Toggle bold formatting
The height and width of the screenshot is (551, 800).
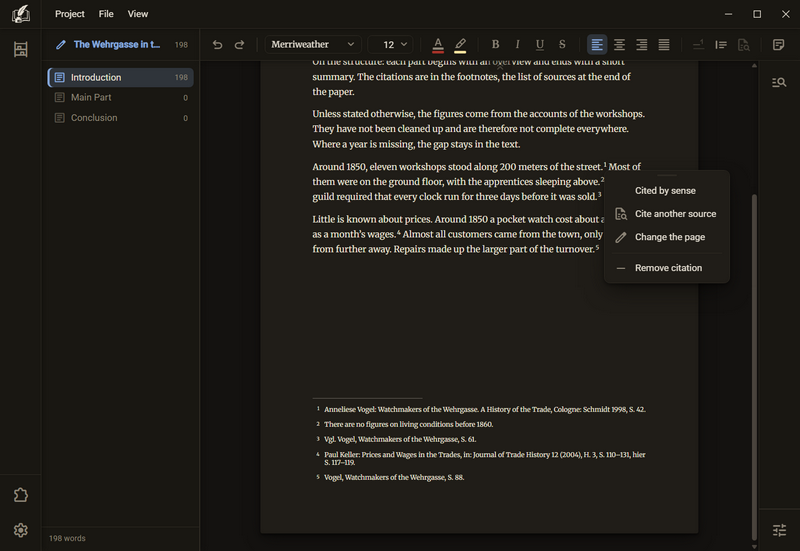pos(495,44)
